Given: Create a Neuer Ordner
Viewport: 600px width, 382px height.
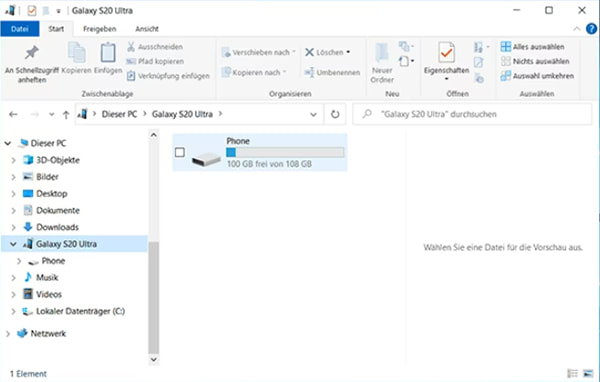Looking at the screenshot, I should tap(382, 63).
